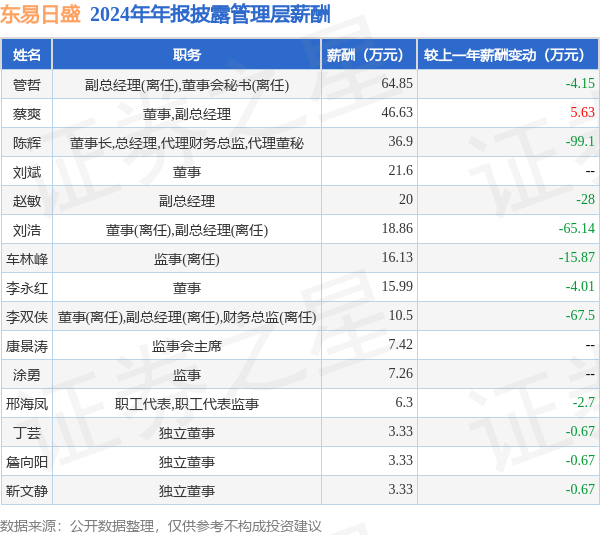Click salary change value -99.1
Viewport: 600px width, 535px height.
(x=580, y=141)
